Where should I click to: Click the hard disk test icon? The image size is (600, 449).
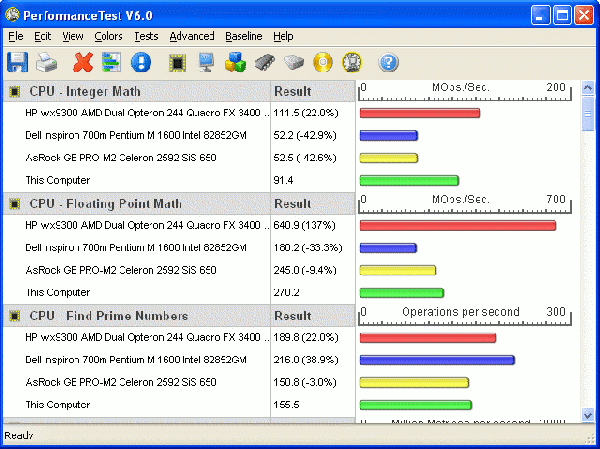click(x=293, y=62)
